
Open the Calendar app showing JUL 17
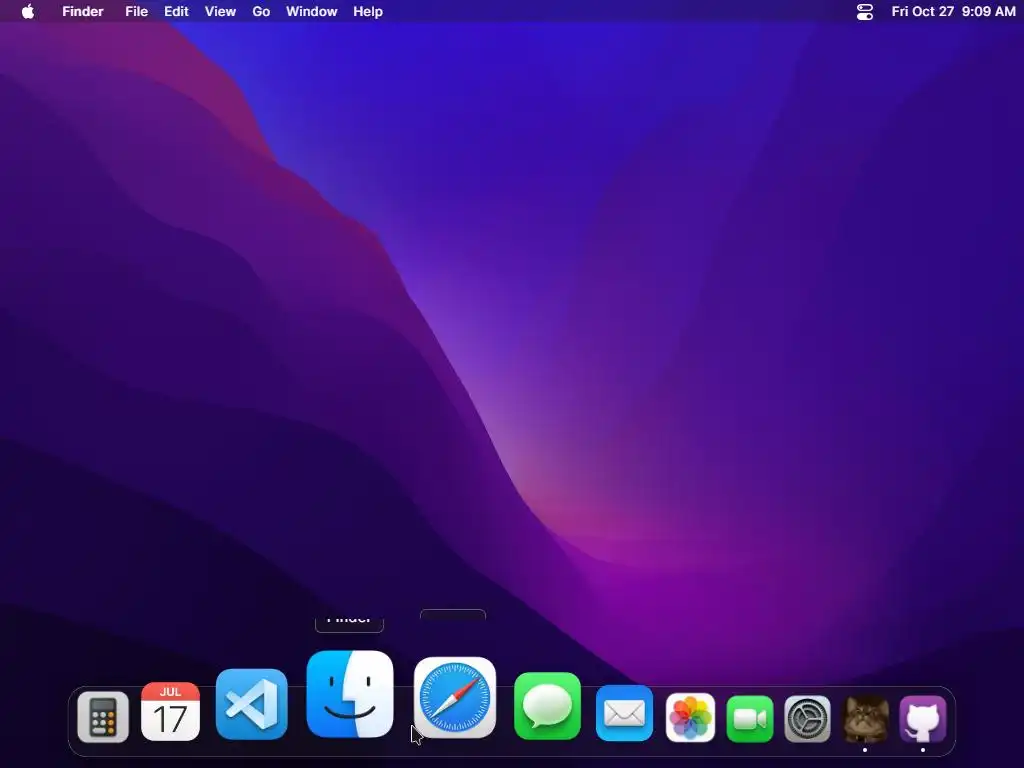(170, 712)
